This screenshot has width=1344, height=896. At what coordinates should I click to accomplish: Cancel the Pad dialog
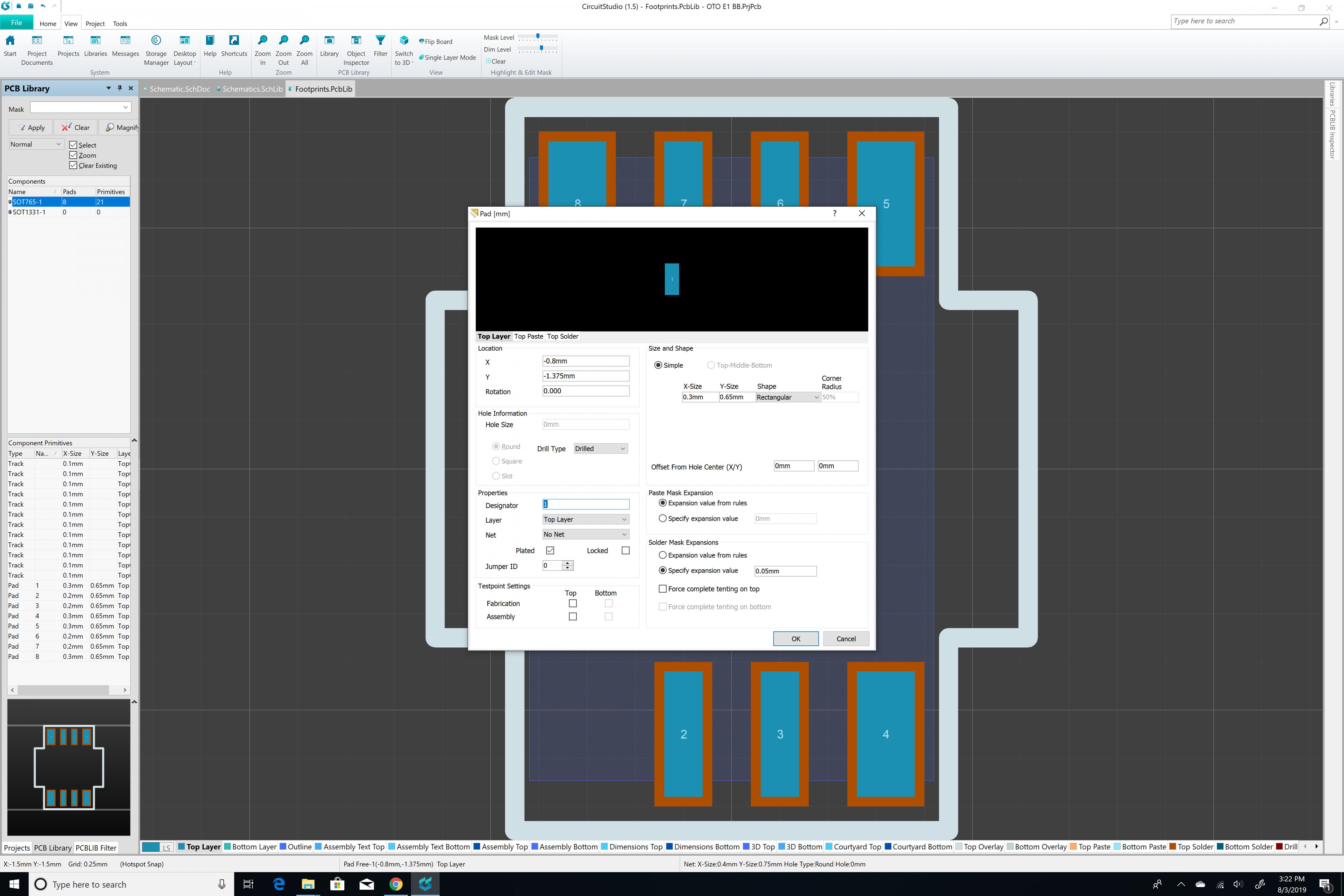tap(846, 639)
